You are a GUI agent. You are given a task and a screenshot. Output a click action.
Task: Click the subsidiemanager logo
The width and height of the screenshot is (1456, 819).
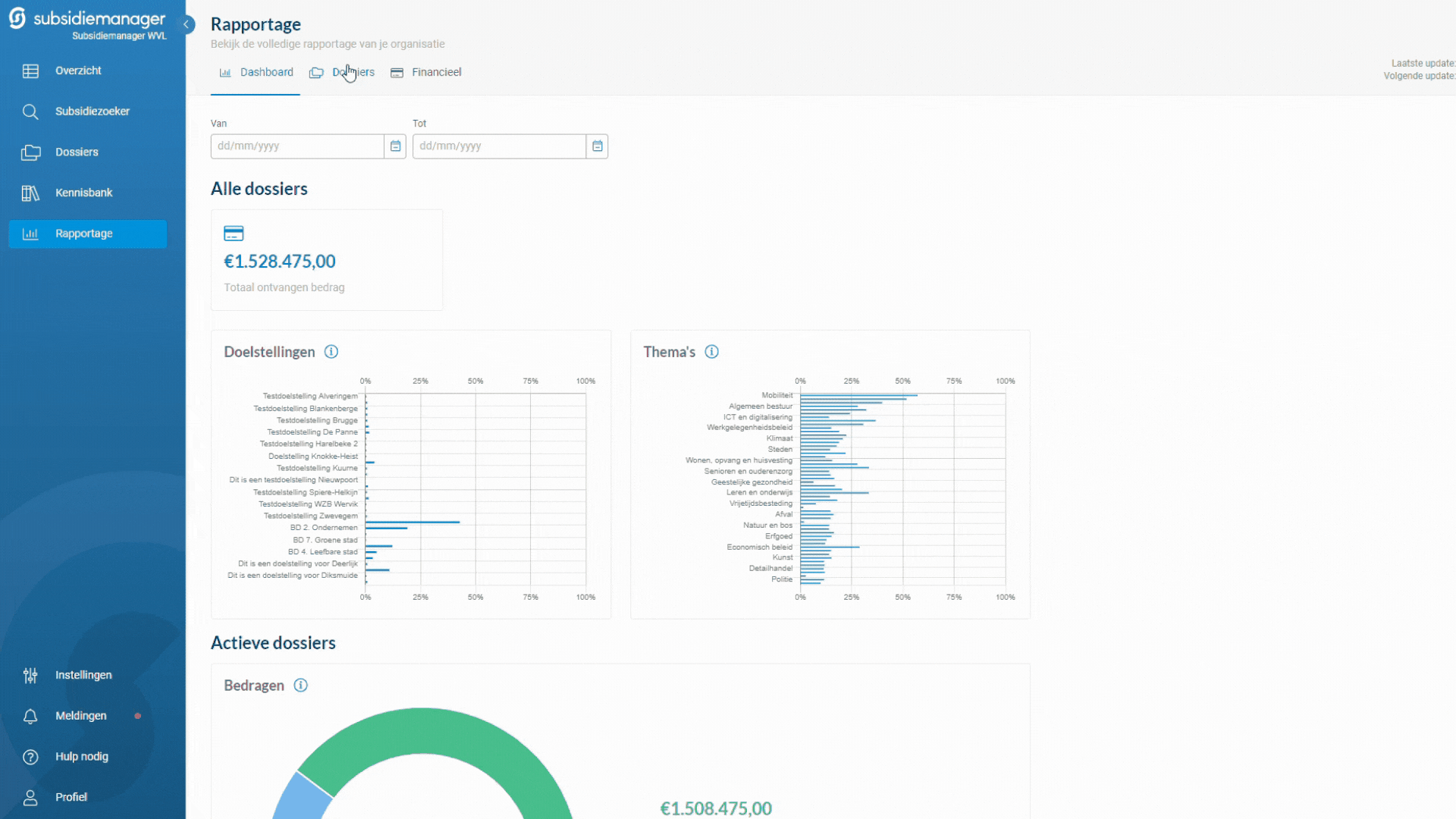pos(87,20)
